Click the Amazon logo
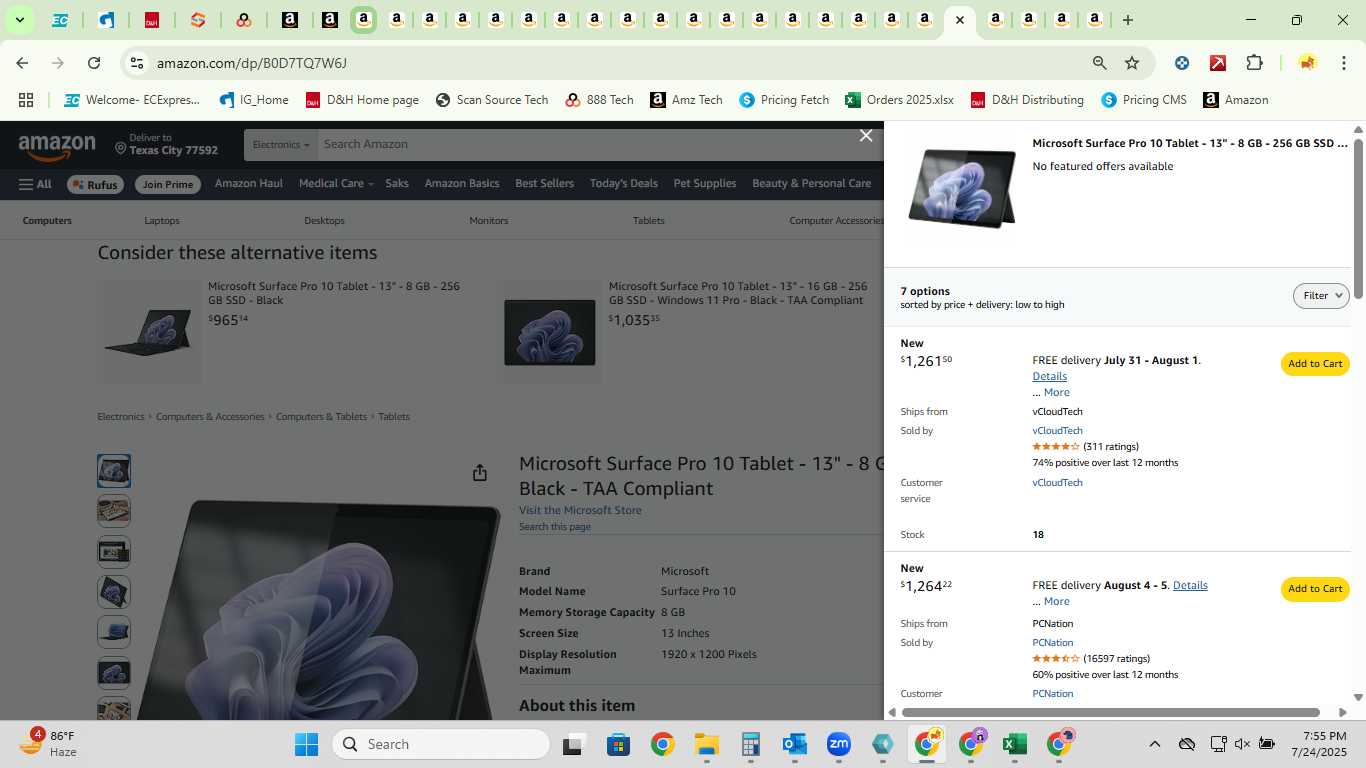 point(57,147)
